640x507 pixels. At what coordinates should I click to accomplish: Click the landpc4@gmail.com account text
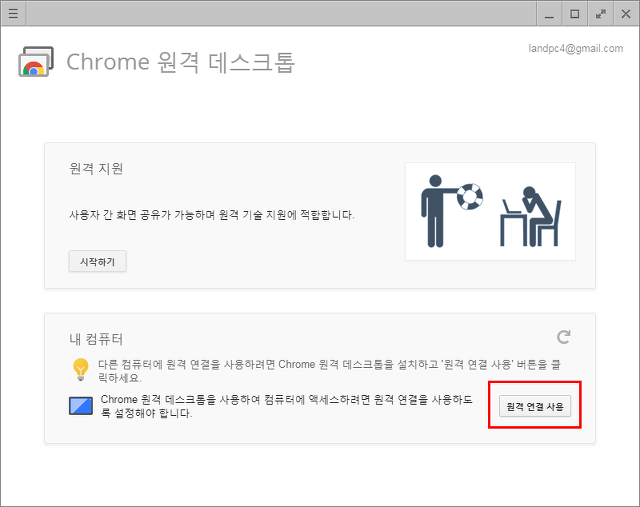coord(576,49)
